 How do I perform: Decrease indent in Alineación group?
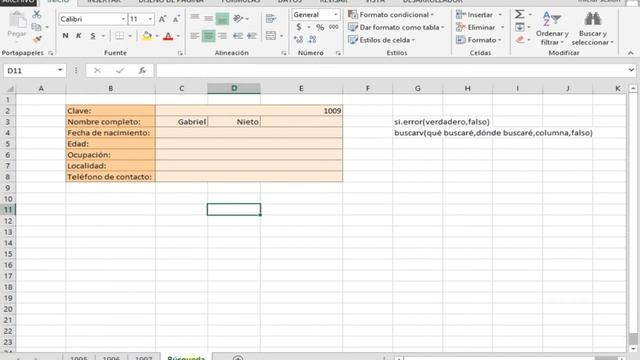[x=238, y=36]
